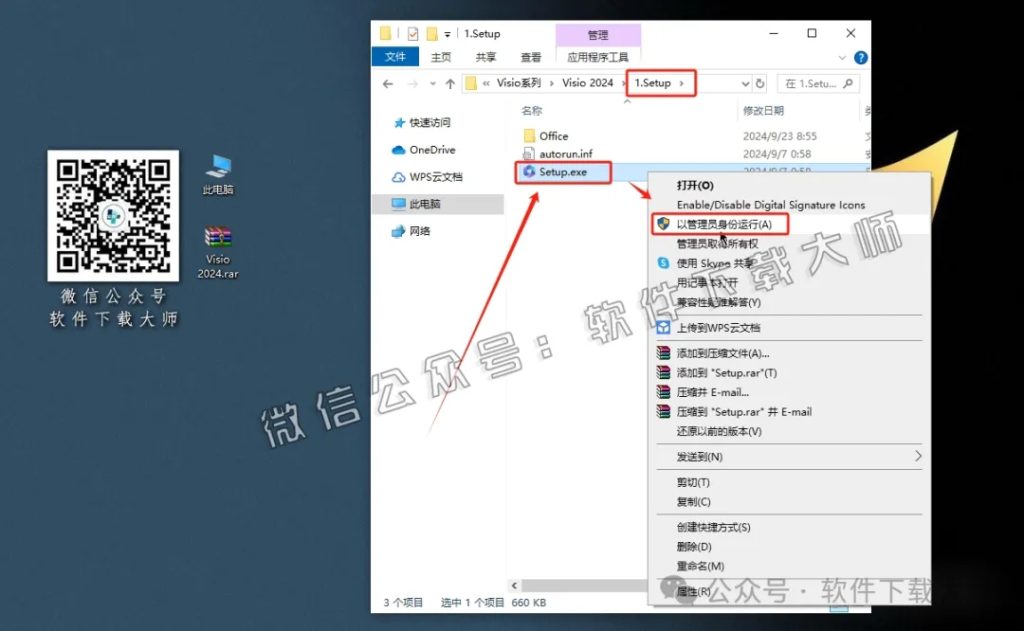Click the refresh icon in the address bar
This screenshot has width=1024, height=631.
[x=758, y=83]
